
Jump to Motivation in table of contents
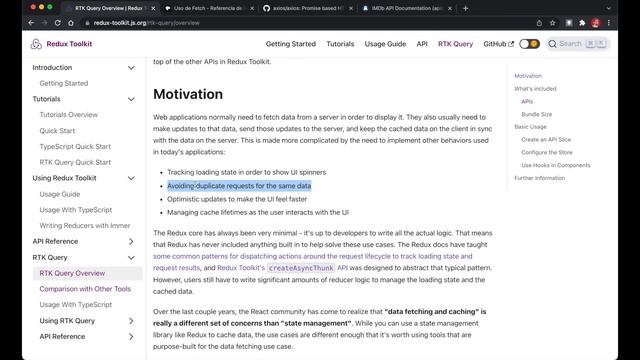pos(528,76)
